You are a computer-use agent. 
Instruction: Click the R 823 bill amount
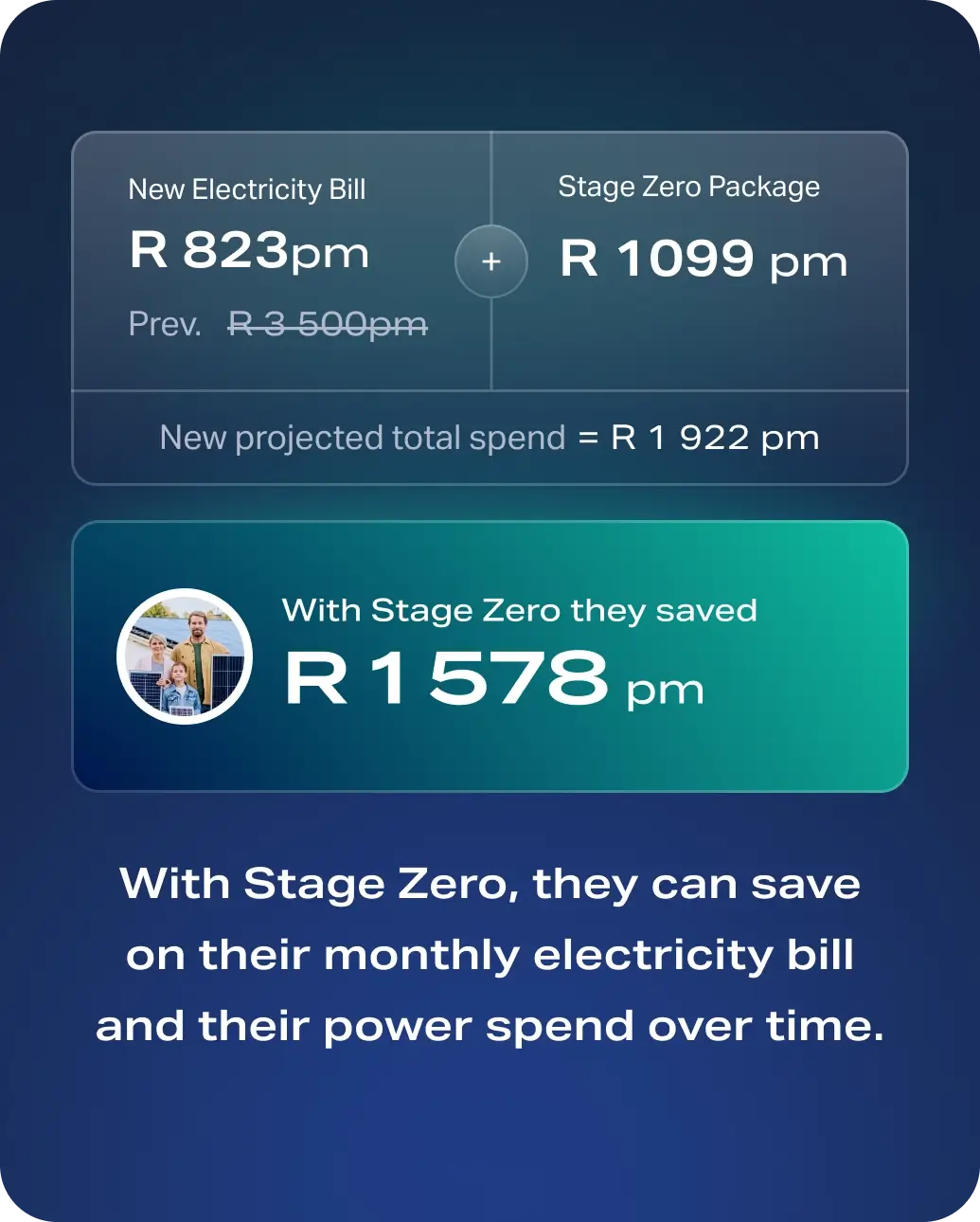[x=208, y=251]
